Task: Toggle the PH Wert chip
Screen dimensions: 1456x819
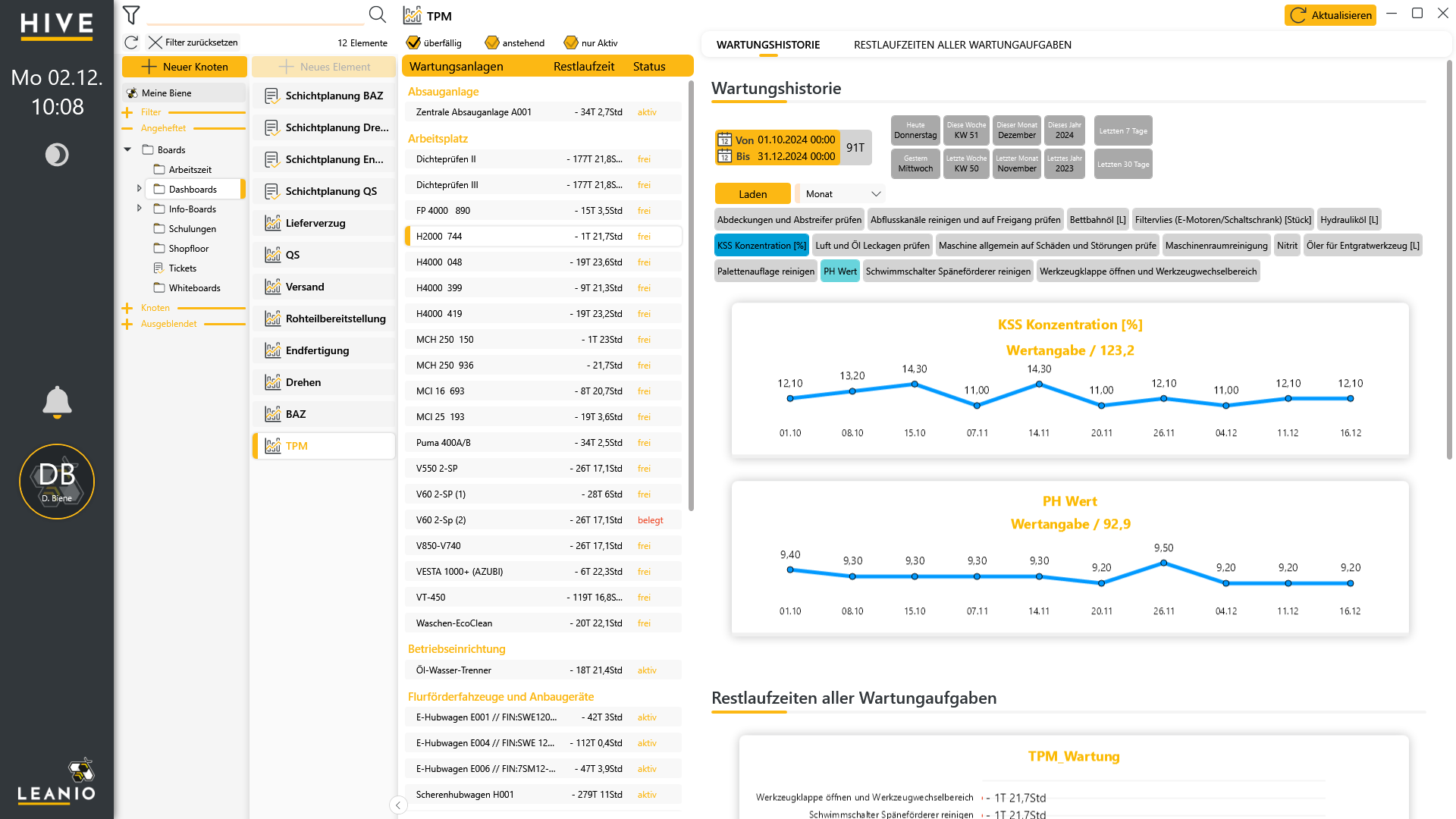Action: (x=840, y=271)
